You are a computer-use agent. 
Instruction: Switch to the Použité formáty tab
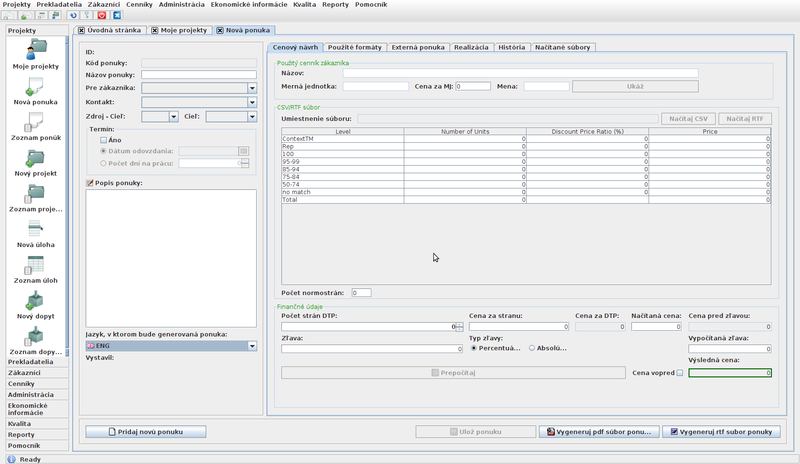tap(355, 47)
